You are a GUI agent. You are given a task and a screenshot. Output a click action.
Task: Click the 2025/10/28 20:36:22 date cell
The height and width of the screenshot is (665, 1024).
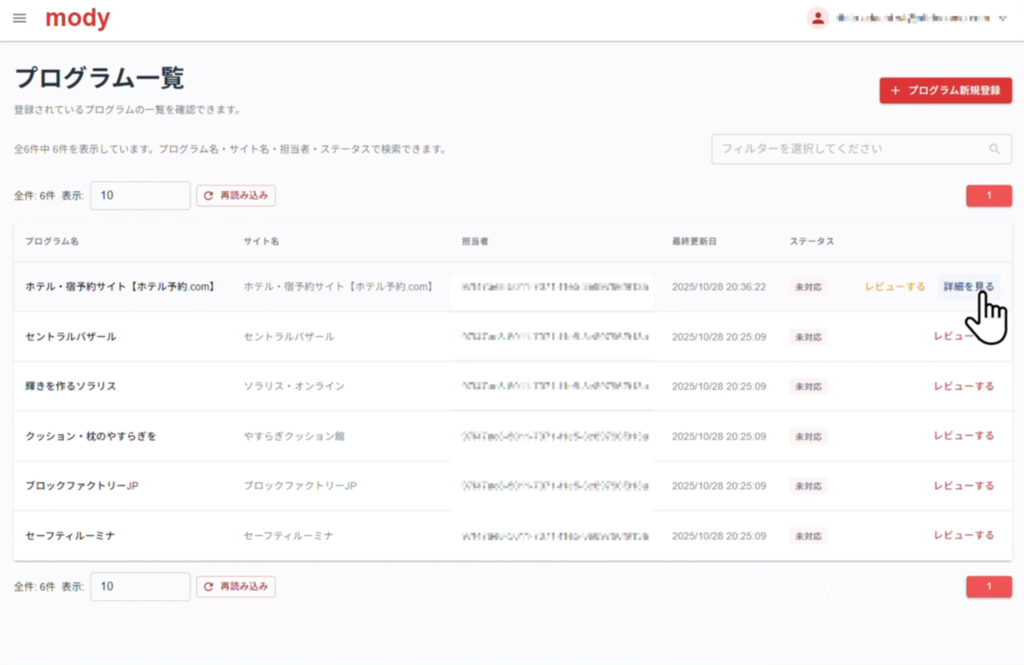[x=719, y=287]
